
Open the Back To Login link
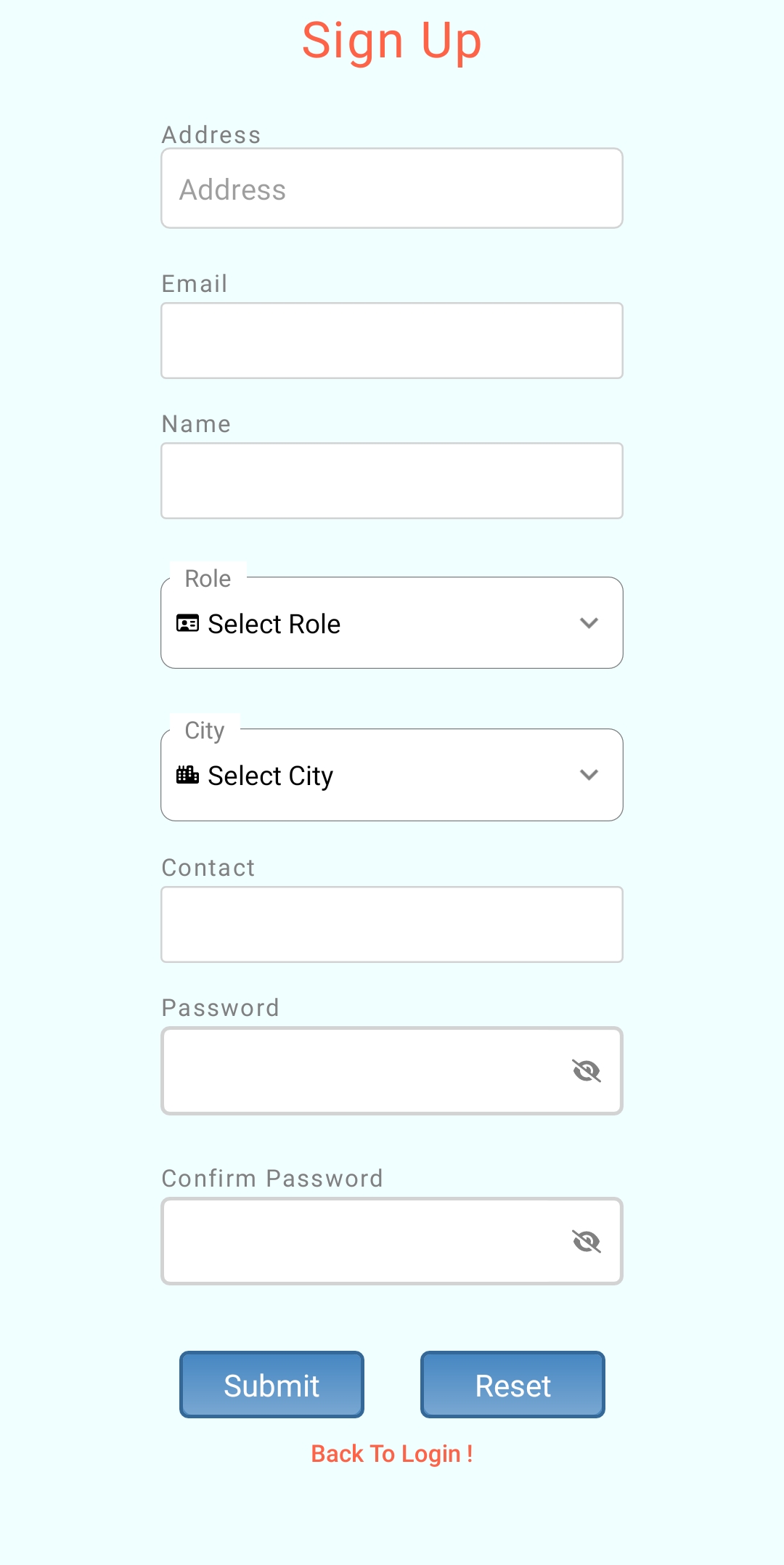coord(392,1453)
